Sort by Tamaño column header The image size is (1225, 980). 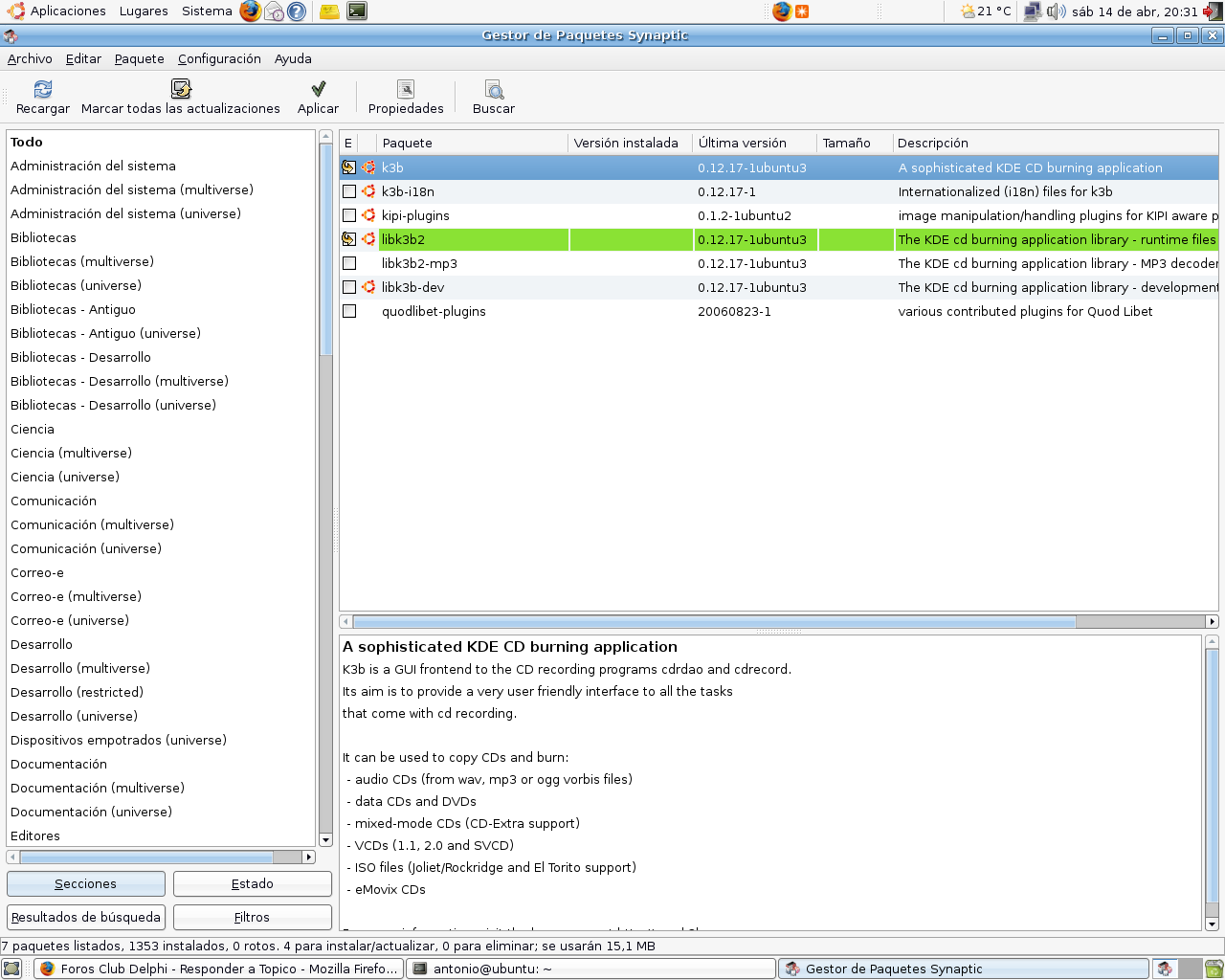click(x=855, y=143)
